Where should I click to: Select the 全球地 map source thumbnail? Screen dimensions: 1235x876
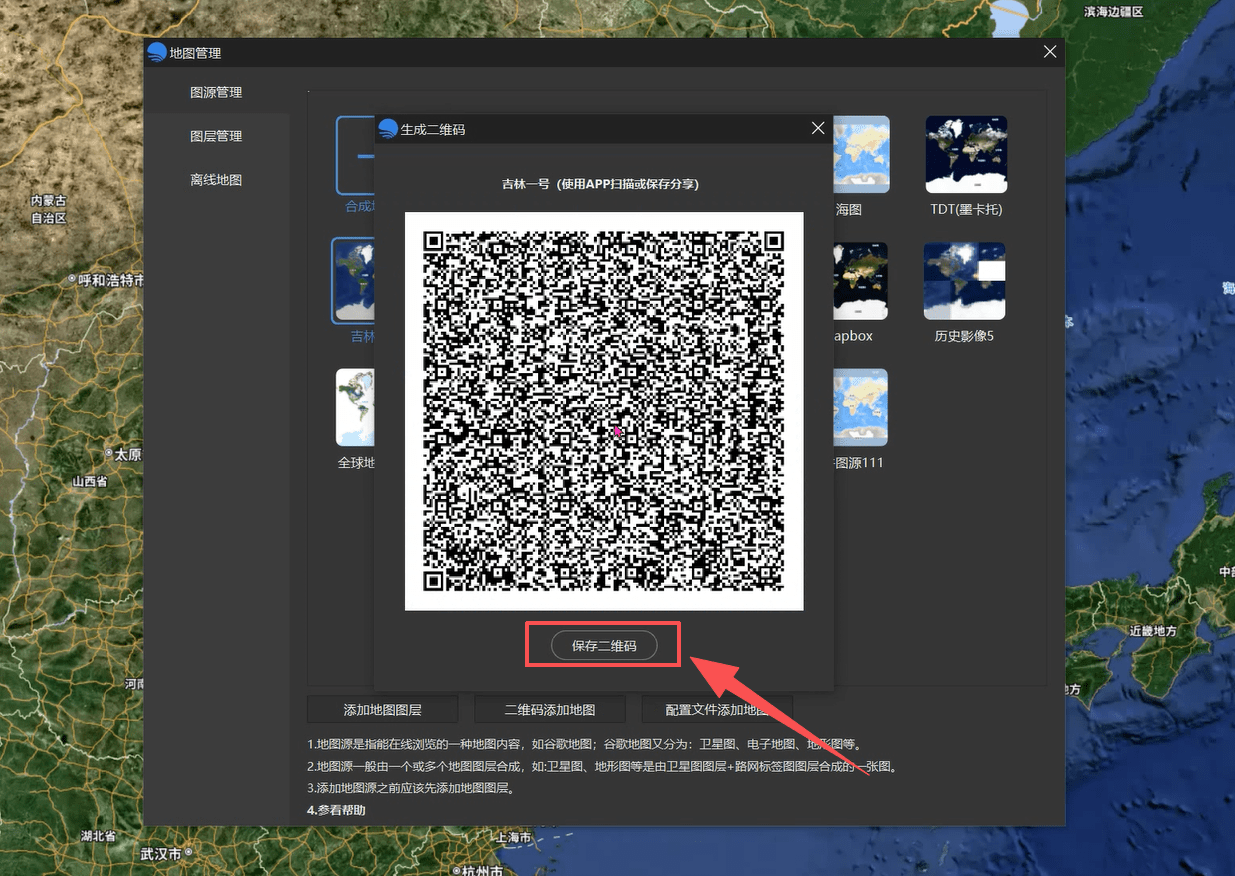click(x=355, y=407)
